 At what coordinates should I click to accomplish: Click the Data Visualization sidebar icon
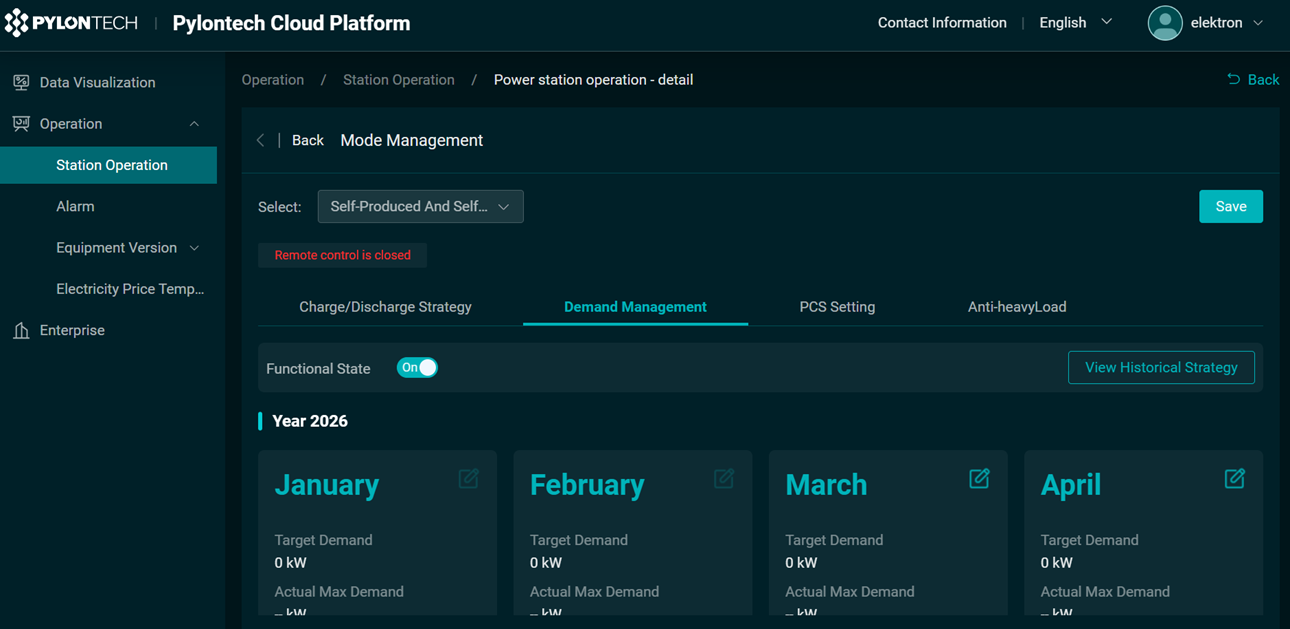[x=21, y=83]
